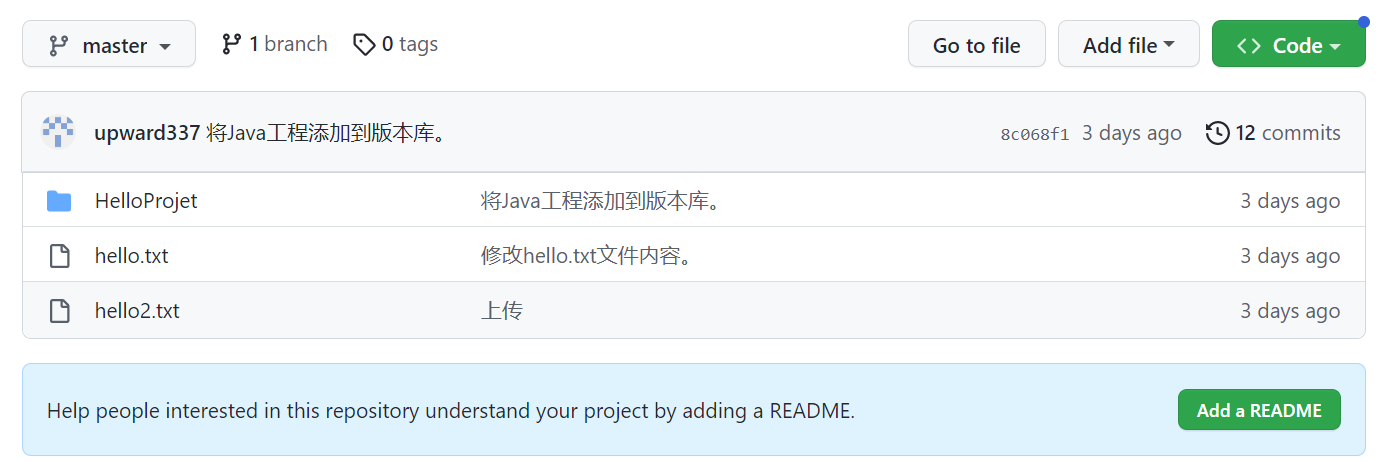Viewport: 1378px width, 462px height.
Task: Open the hello.txt file link
Action: pos(132,256)
